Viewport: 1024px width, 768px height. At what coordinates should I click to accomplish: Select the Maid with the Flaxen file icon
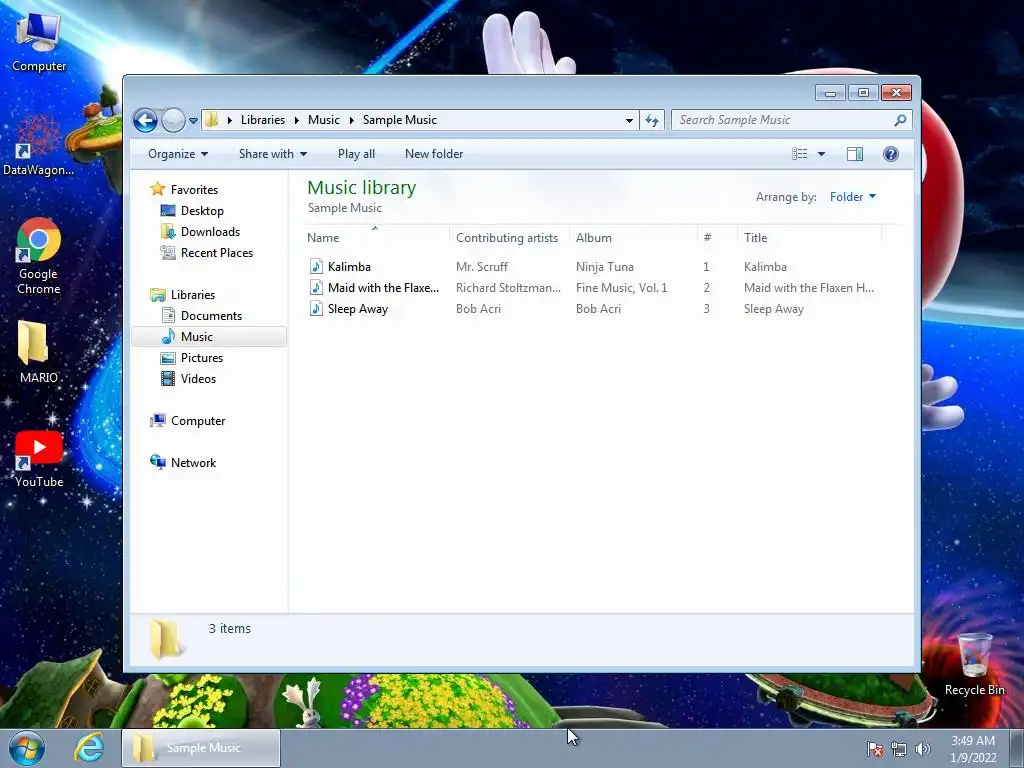click(316, 287)
